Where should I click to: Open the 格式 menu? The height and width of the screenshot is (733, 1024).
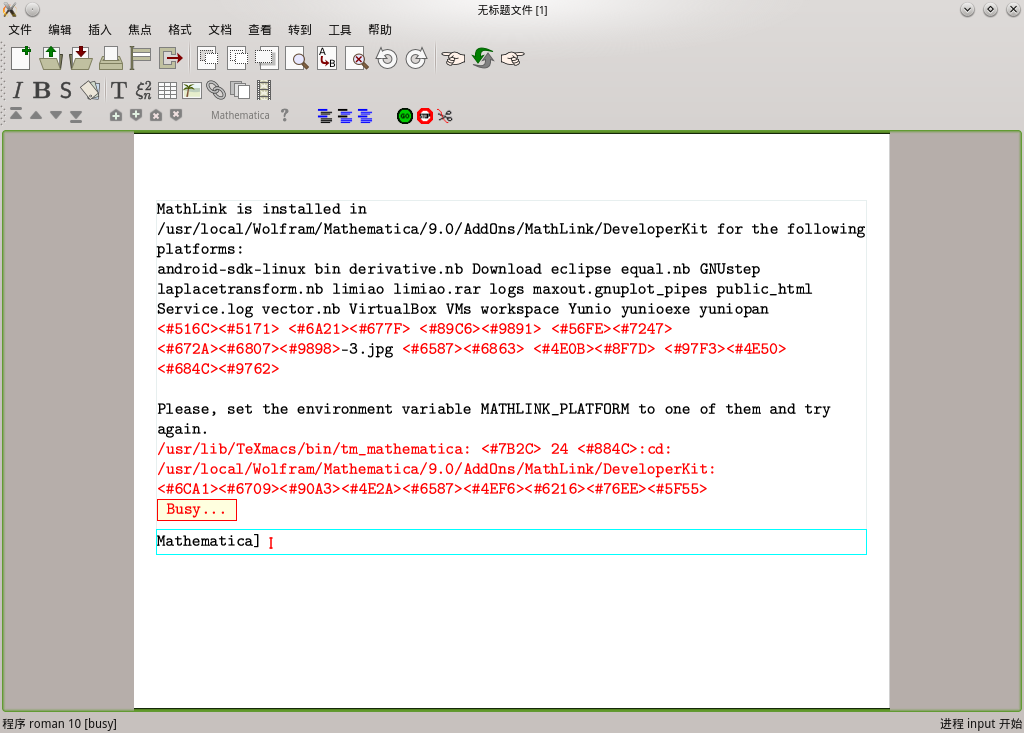(x=180, y=29)
